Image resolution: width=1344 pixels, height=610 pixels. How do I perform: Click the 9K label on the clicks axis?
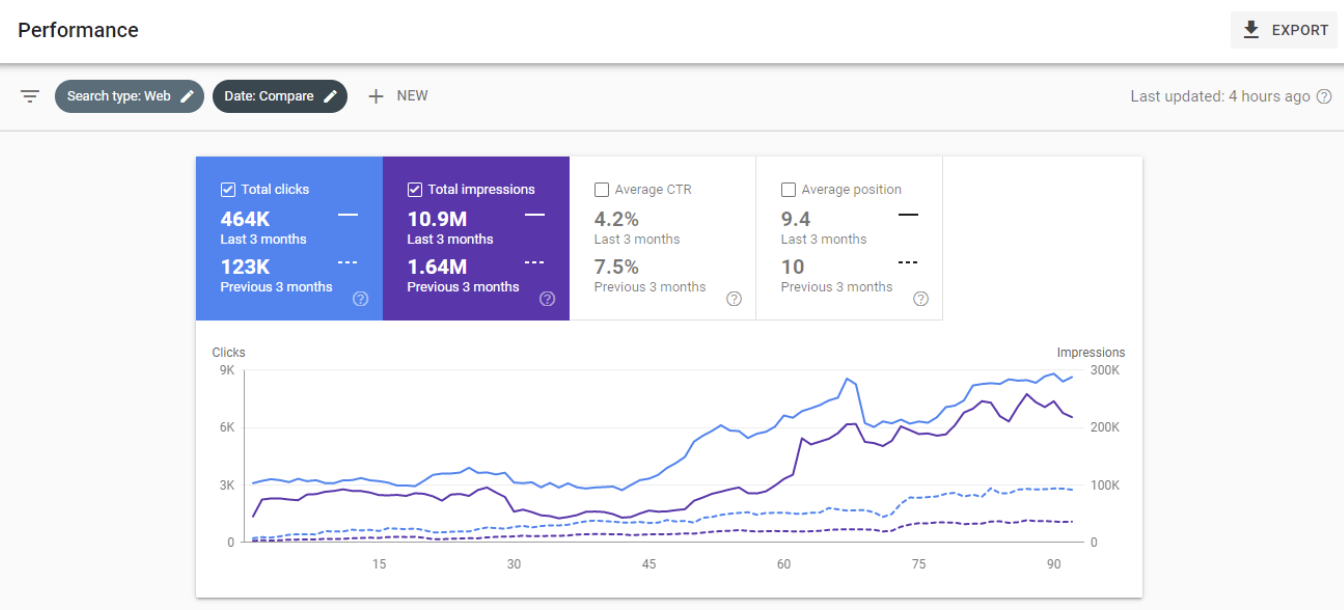226,370
